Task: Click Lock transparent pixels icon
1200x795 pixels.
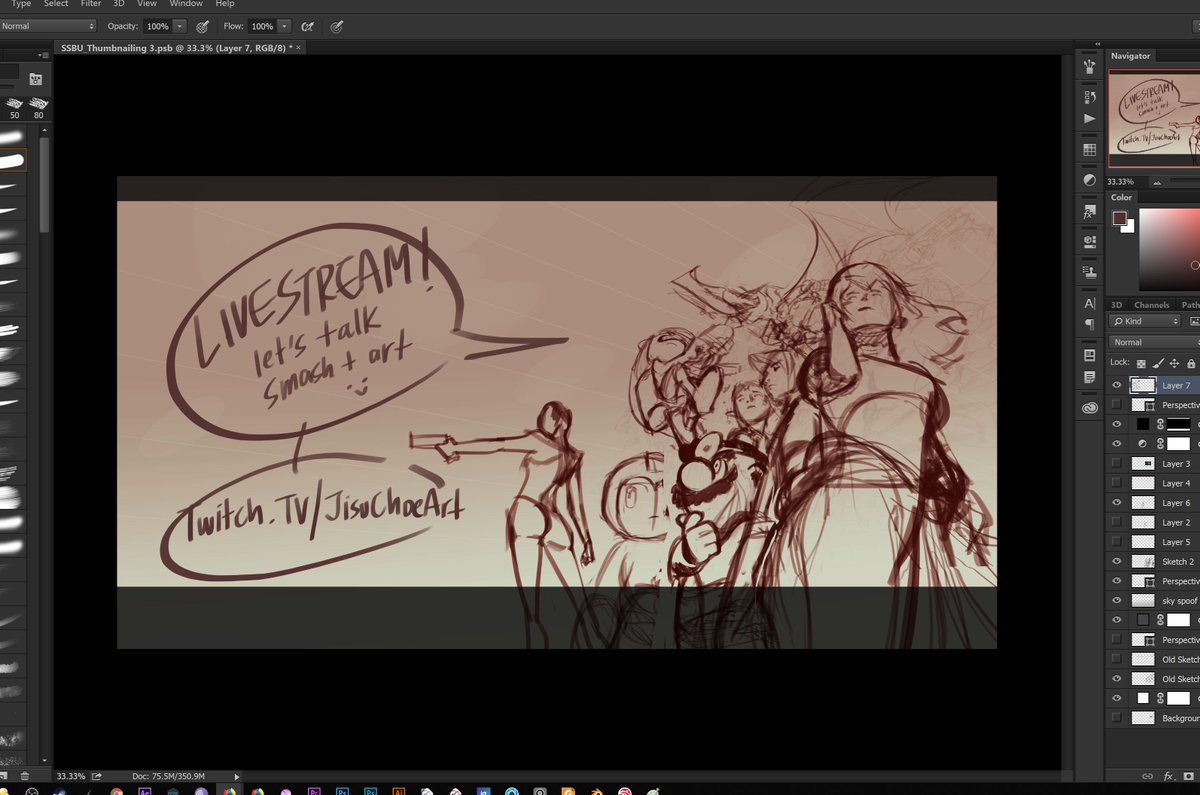Action: coord(1141,363)
